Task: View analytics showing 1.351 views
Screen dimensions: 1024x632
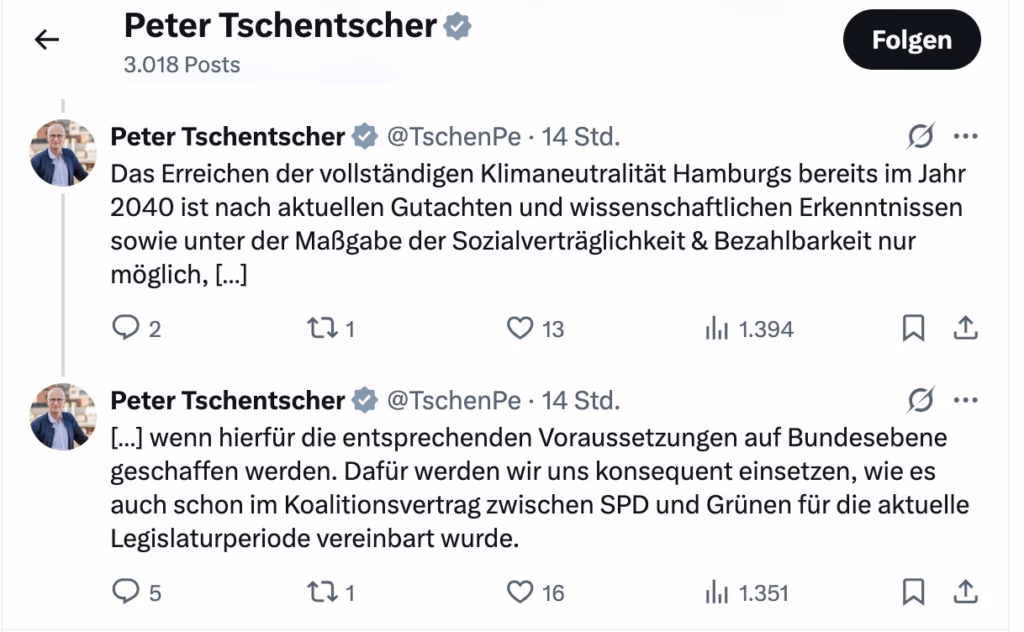Action: click(x=717, y=593)
